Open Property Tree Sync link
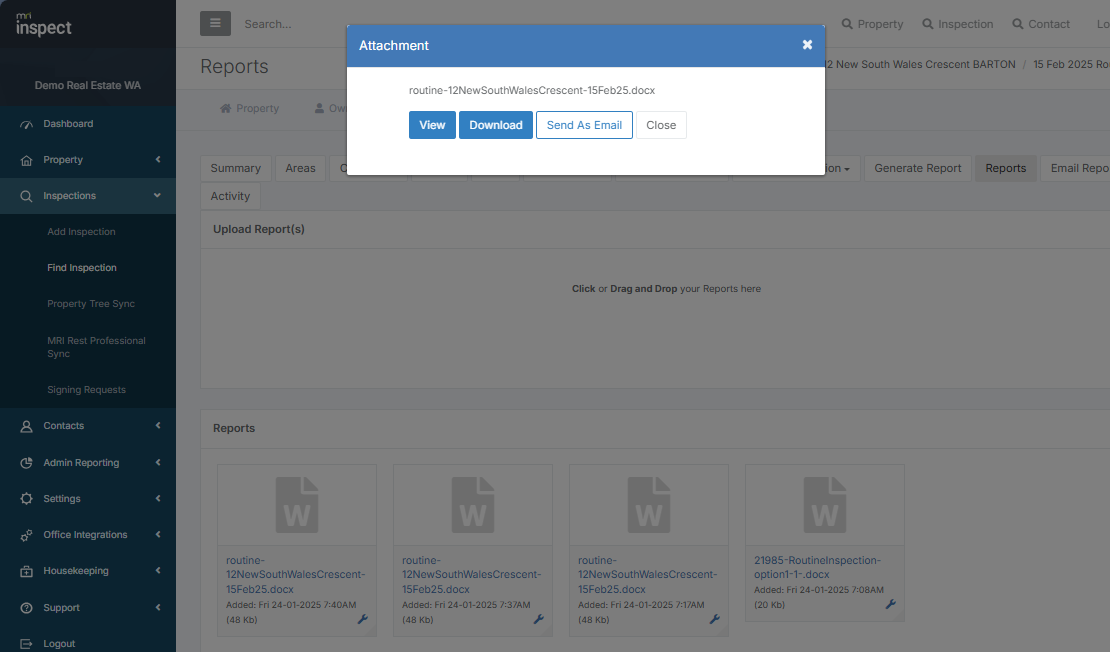The image size is (1110, 652). (91, 304)
